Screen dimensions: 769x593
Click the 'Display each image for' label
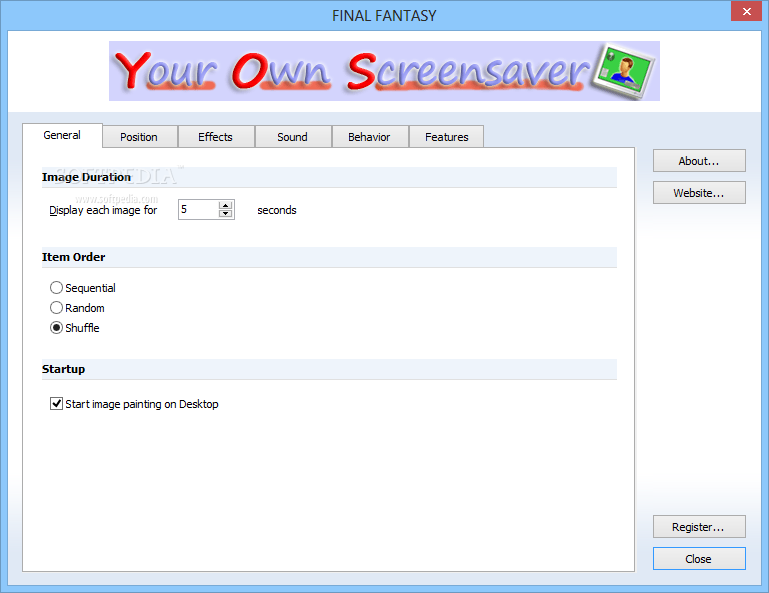pyautogui.click(x=103, y=210)
